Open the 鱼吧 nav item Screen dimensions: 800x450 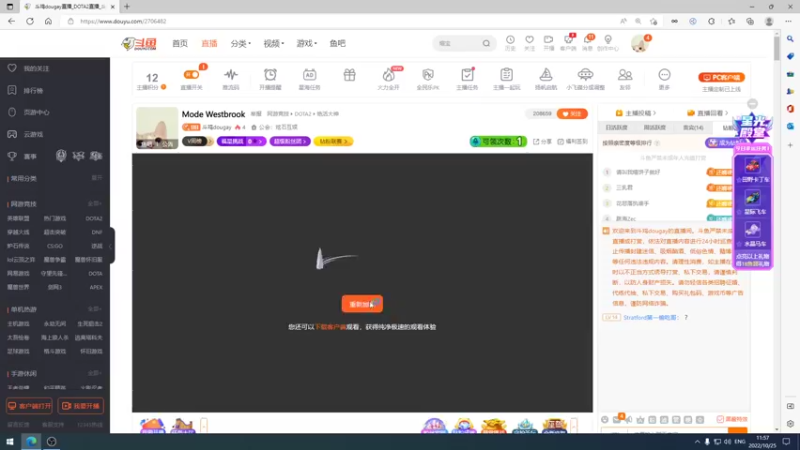(x=337, y=43)
